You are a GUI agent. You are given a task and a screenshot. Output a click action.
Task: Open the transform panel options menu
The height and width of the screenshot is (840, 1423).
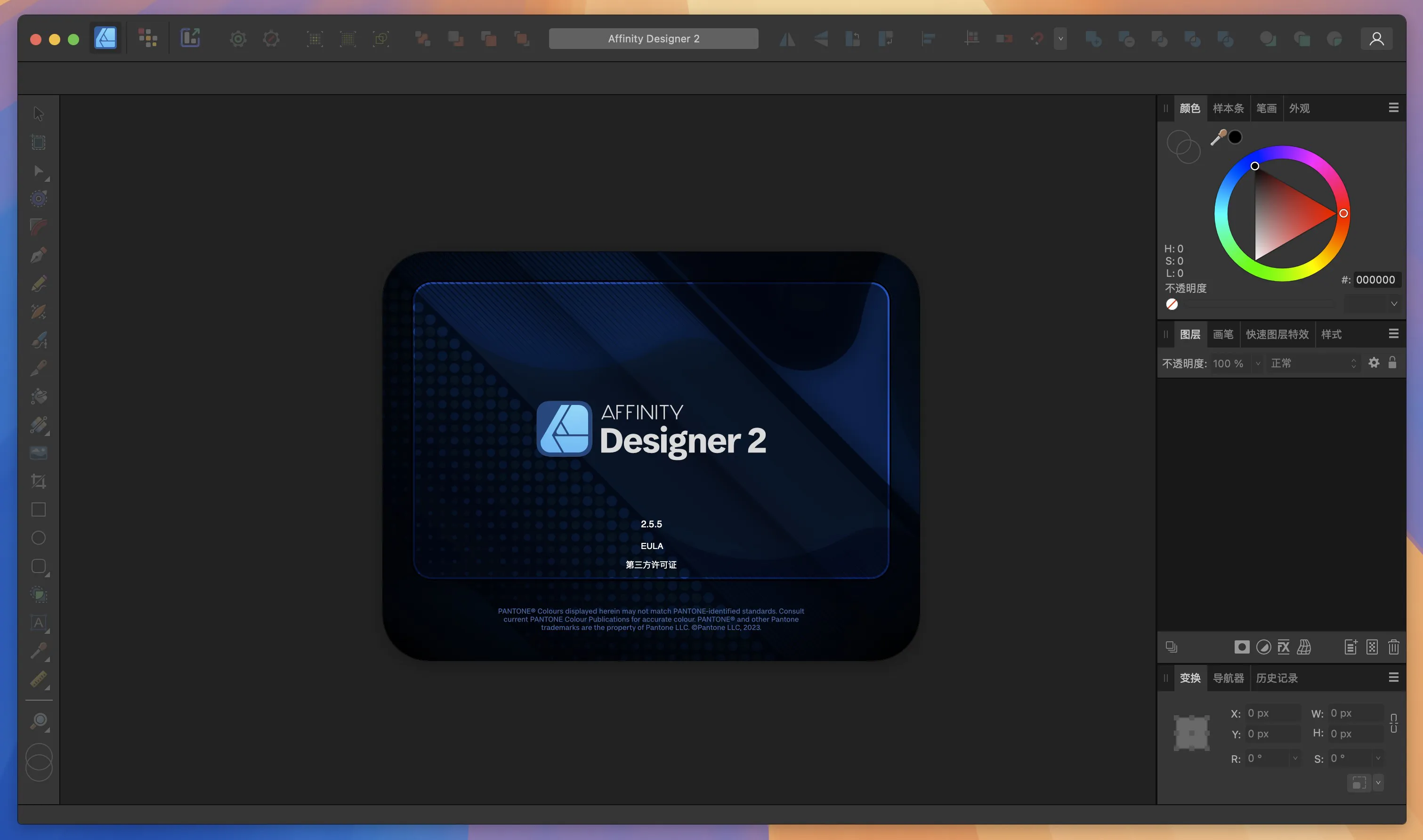pyautogui.click(x=1393, y=677)
